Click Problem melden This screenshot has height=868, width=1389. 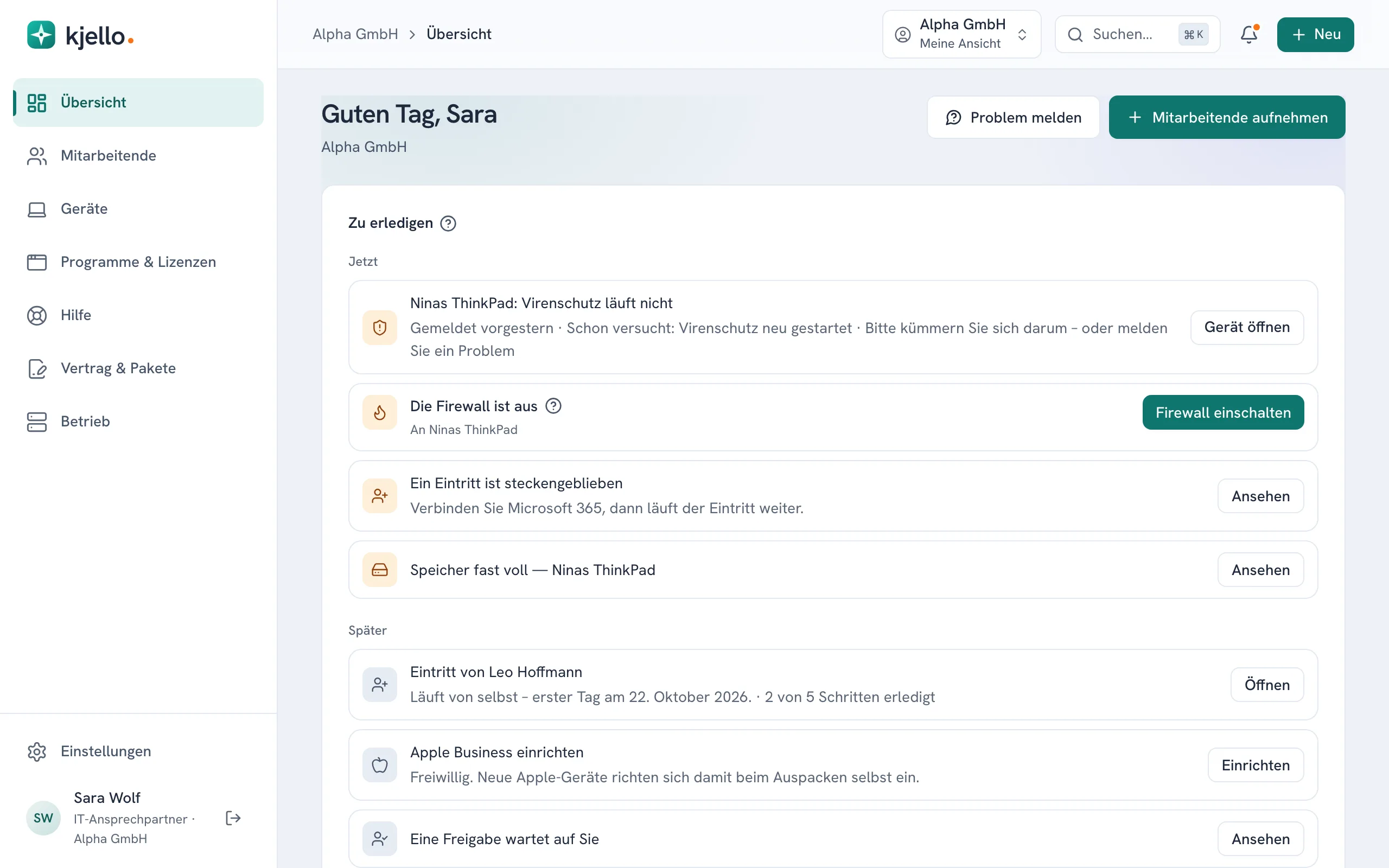click(x=1013, y=117)
